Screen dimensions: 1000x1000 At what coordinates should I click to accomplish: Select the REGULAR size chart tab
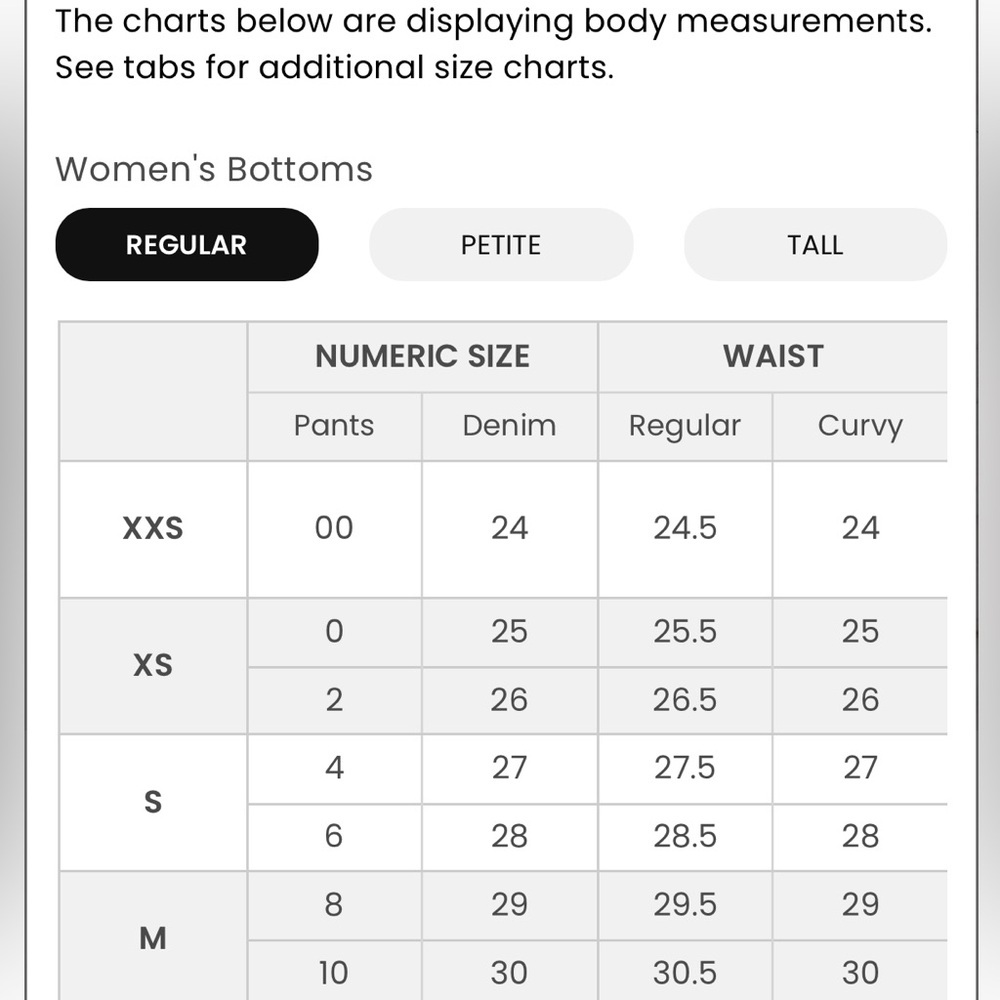[187, 244]
